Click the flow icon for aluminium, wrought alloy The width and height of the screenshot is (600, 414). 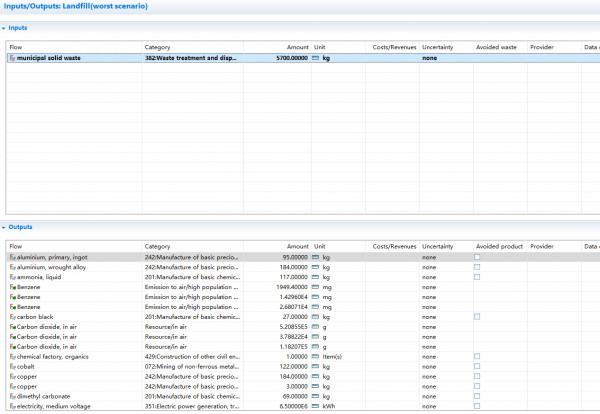13,267
